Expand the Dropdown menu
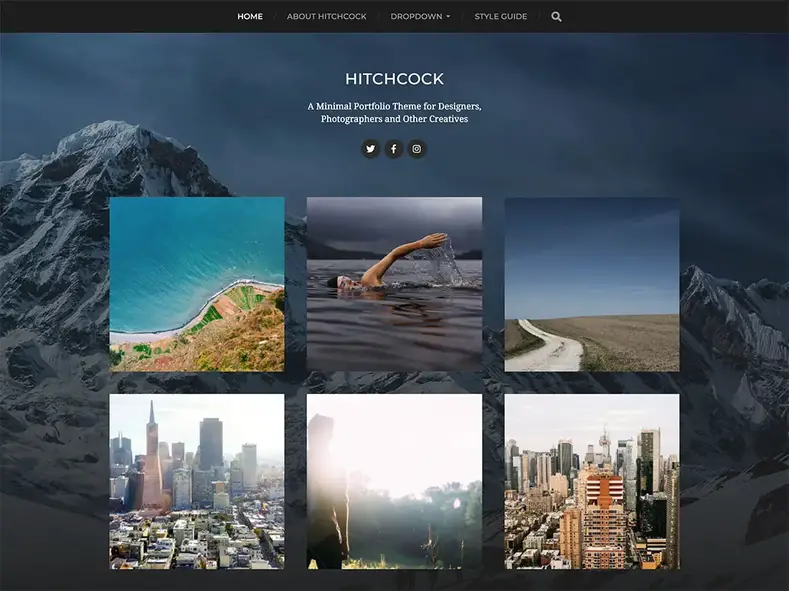This screenshot has width=789, height=591. point(420,17)
